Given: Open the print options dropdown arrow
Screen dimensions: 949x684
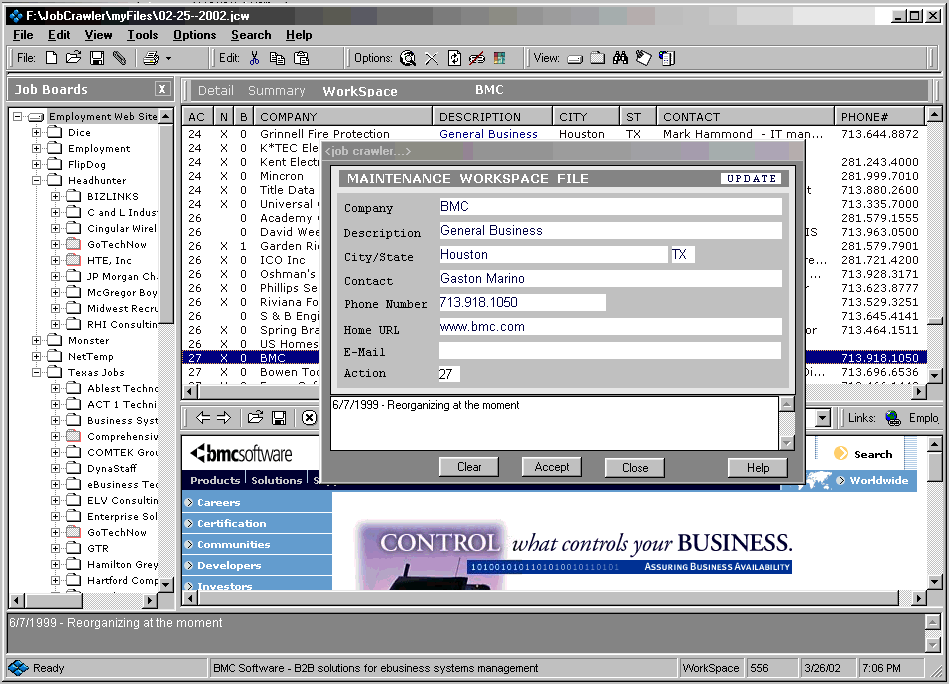Looking at the screenshot, I should 168,59.
